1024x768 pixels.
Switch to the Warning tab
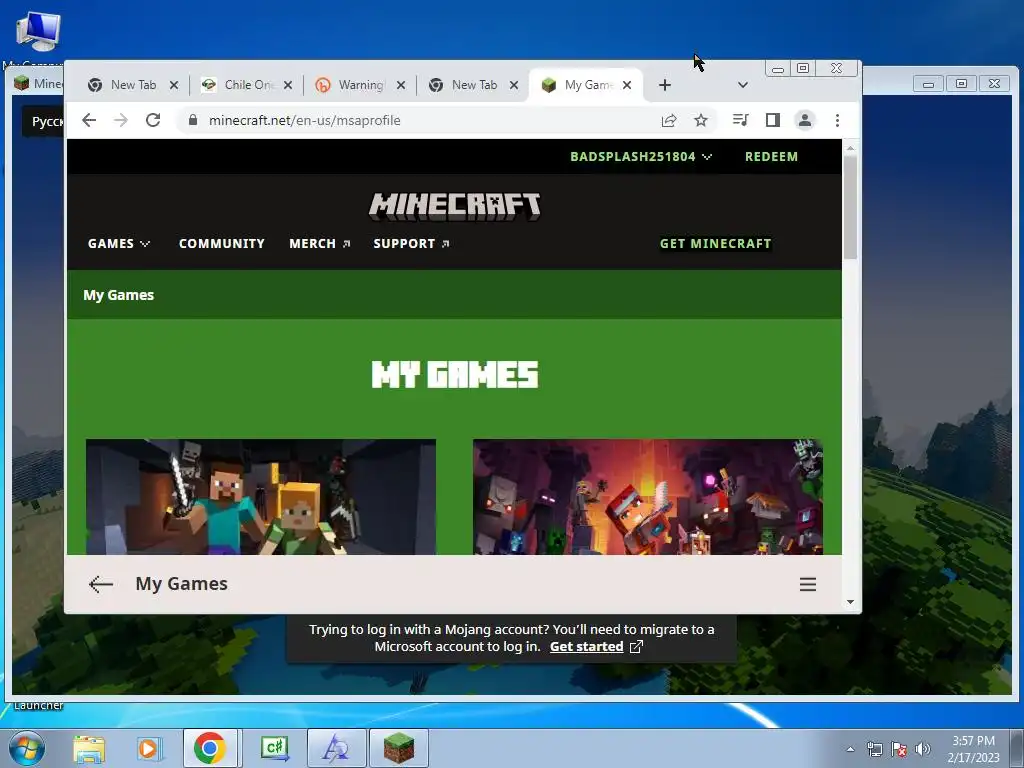(359, 85)
